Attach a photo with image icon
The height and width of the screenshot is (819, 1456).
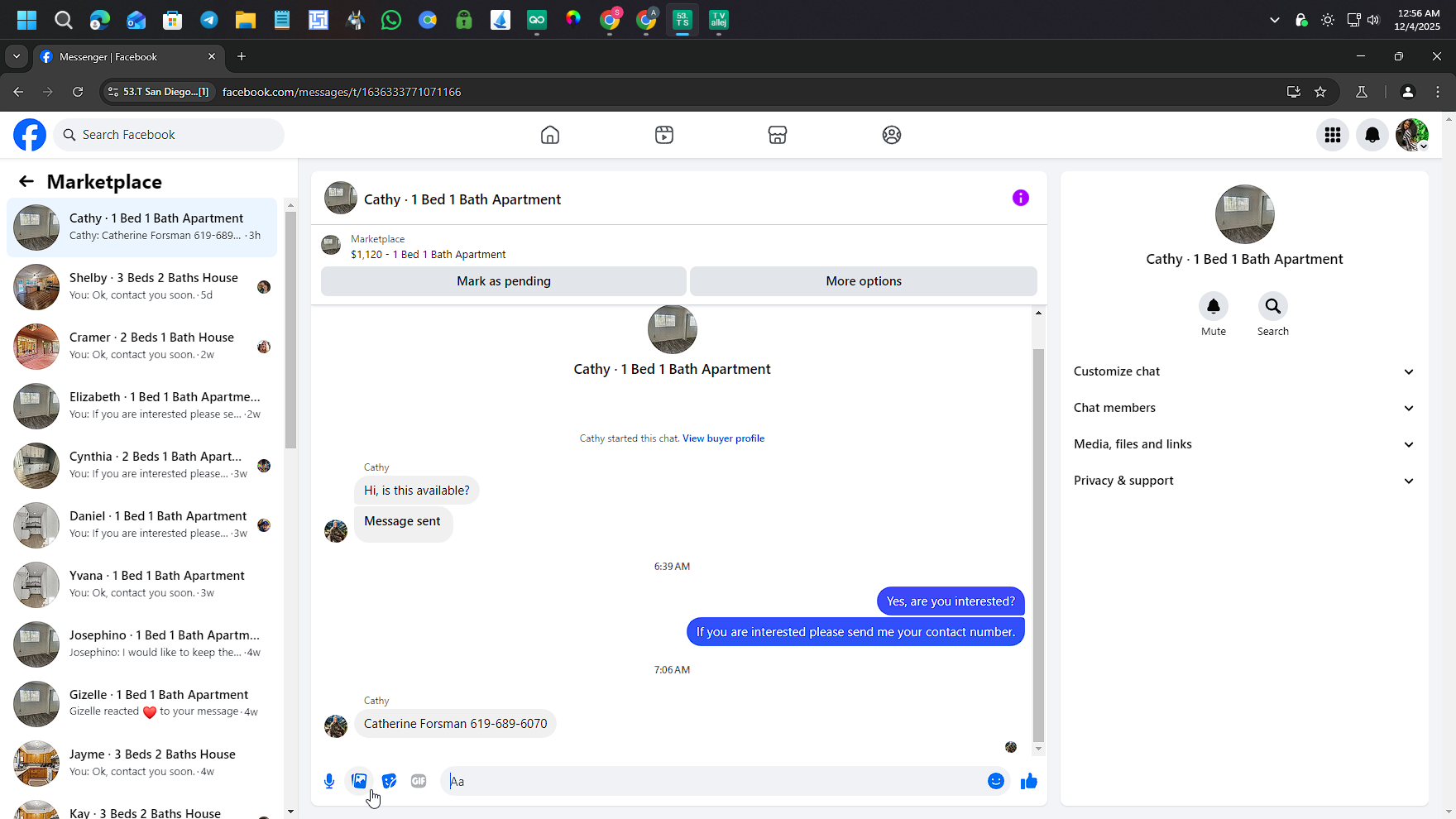(359, 781)
